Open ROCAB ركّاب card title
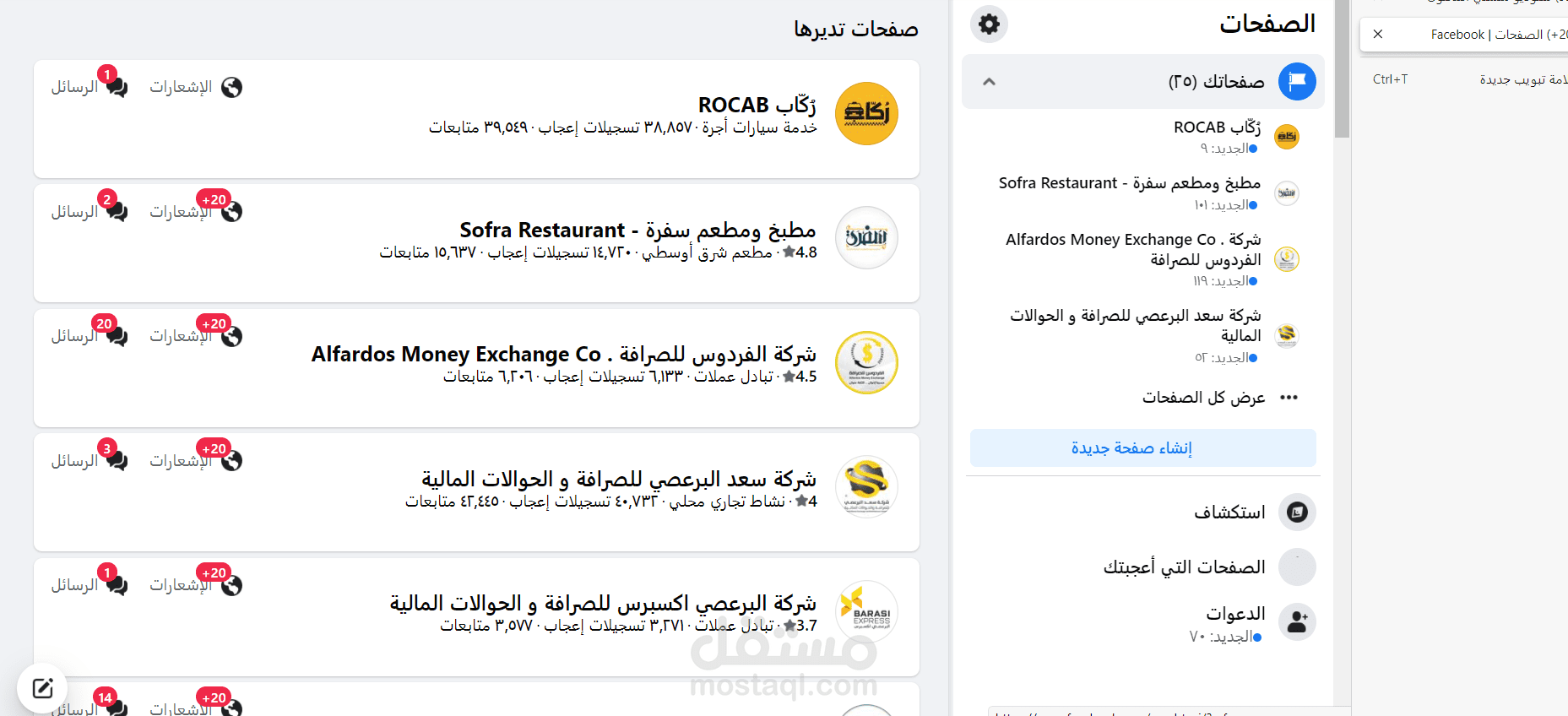The image size is (1568, 716). point(757,105)
